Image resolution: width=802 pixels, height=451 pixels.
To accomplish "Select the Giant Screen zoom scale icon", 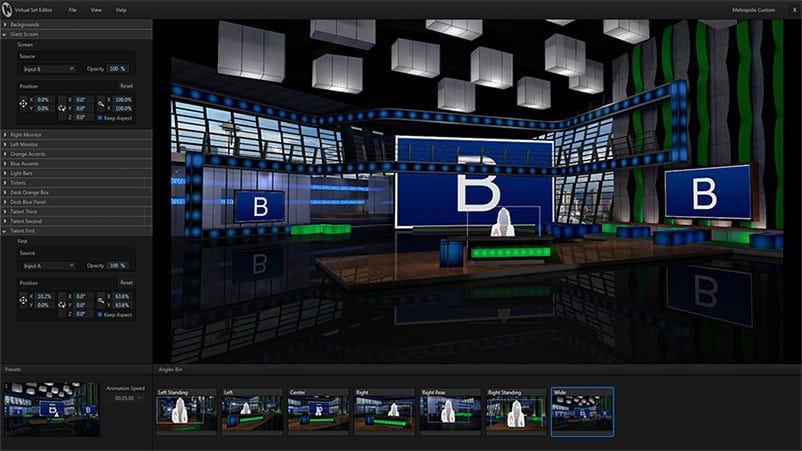I will pos(101,104).
